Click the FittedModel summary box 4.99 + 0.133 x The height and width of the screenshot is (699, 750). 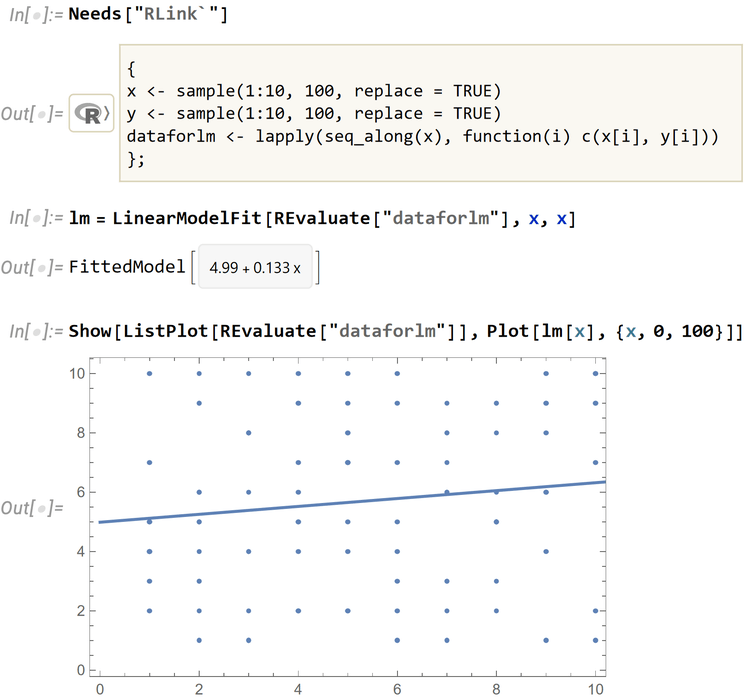(255, 267)
